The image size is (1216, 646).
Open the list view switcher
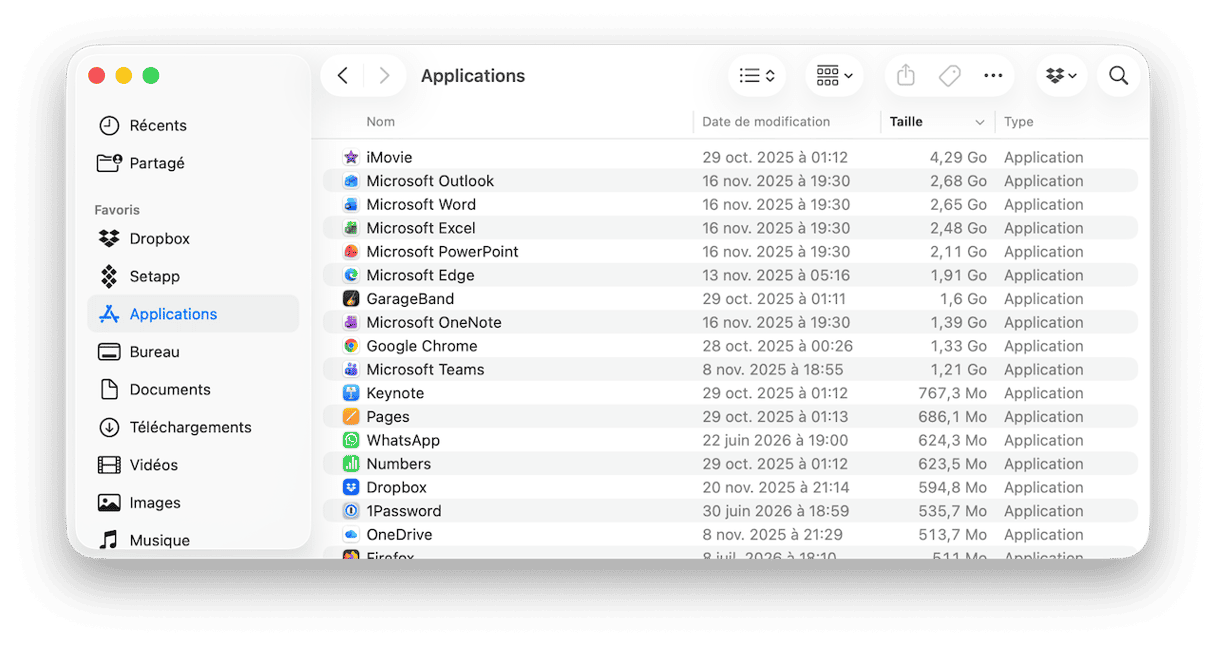pyautogui.click(x=757, y=76)
